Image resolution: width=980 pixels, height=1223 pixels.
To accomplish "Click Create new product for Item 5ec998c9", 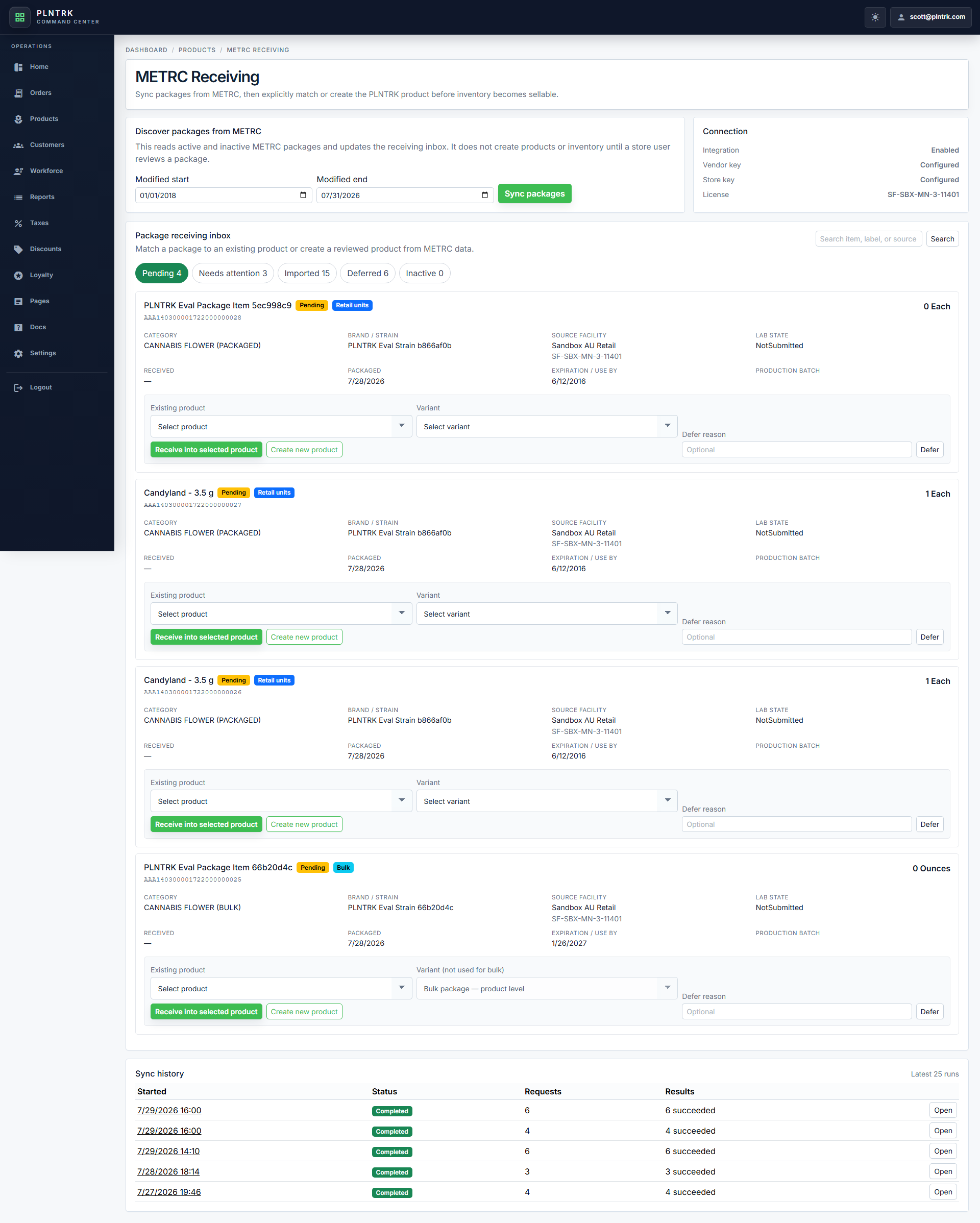I will pyautogui.click(x=304, y=449).
